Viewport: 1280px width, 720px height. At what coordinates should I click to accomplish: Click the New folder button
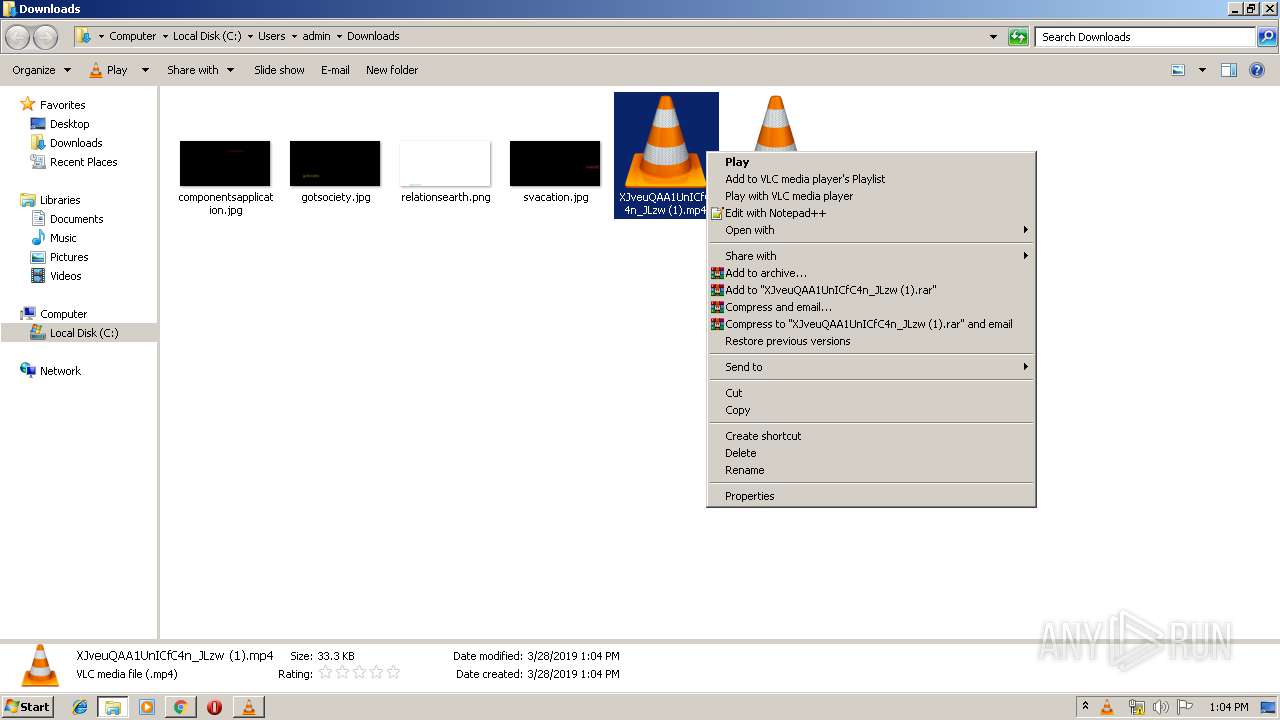[x=392, y=70]
